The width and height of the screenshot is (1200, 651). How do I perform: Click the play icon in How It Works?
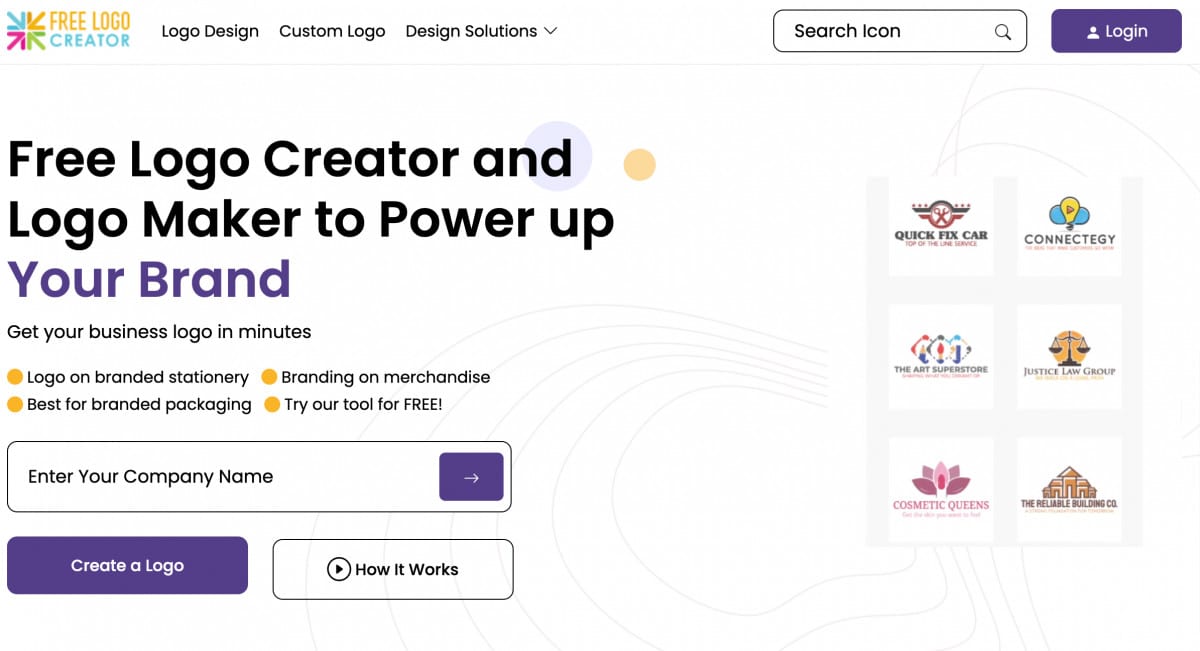pyautogui.click(x=339, y=569)
